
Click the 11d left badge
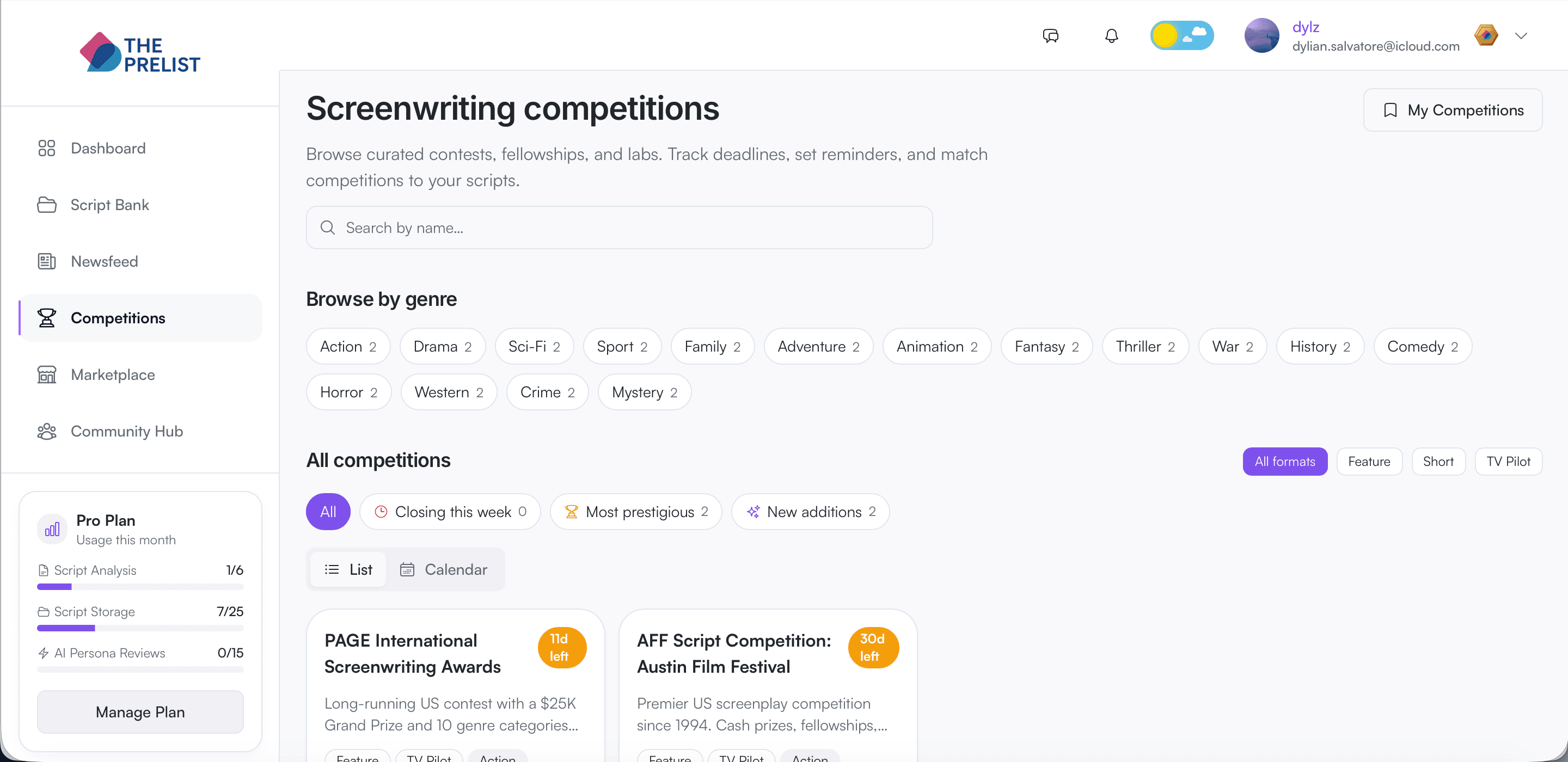(561, 647)
